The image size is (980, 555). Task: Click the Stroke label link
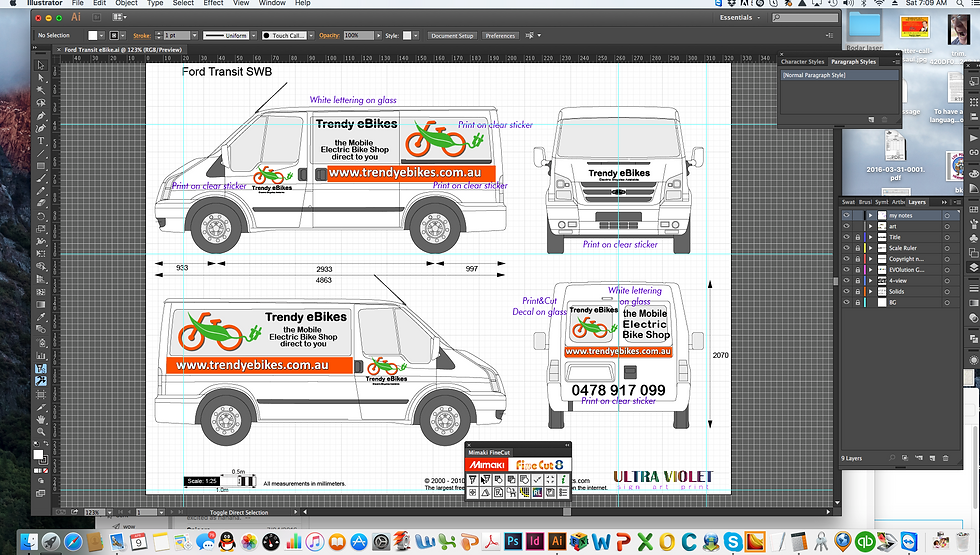click(142, 36)
